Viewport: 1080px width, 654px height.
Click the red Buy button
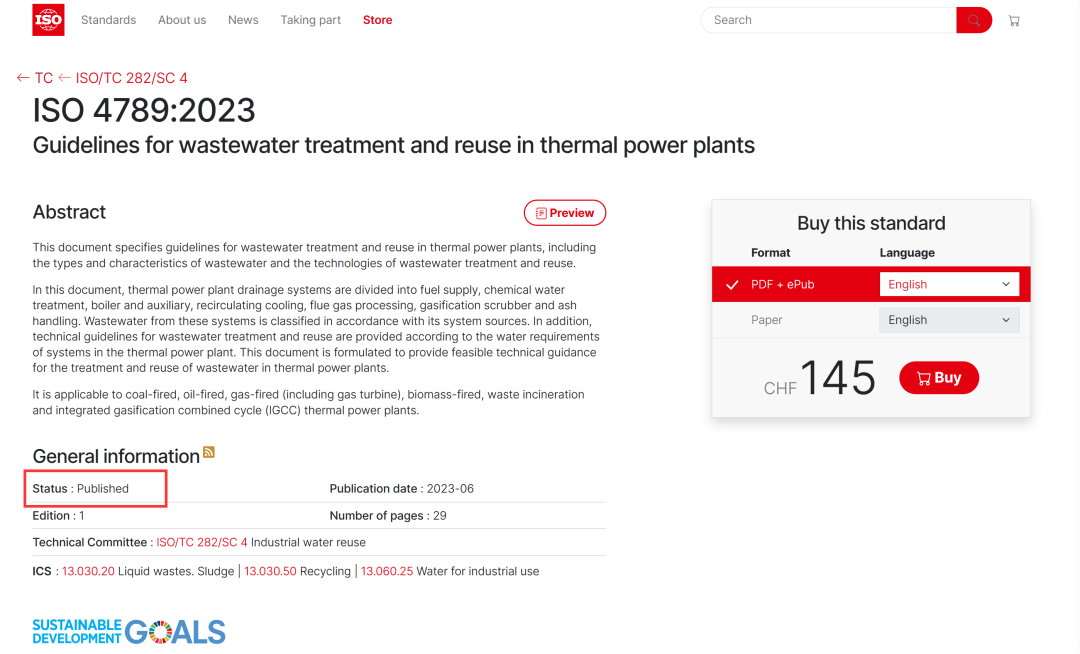[x=939, y=378]
